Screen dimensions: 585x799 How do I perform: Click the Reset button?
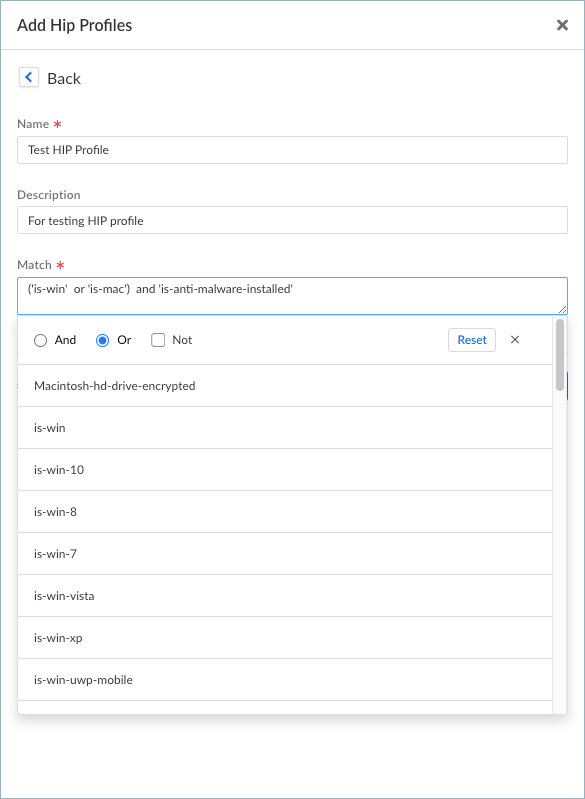pos(472,340)
